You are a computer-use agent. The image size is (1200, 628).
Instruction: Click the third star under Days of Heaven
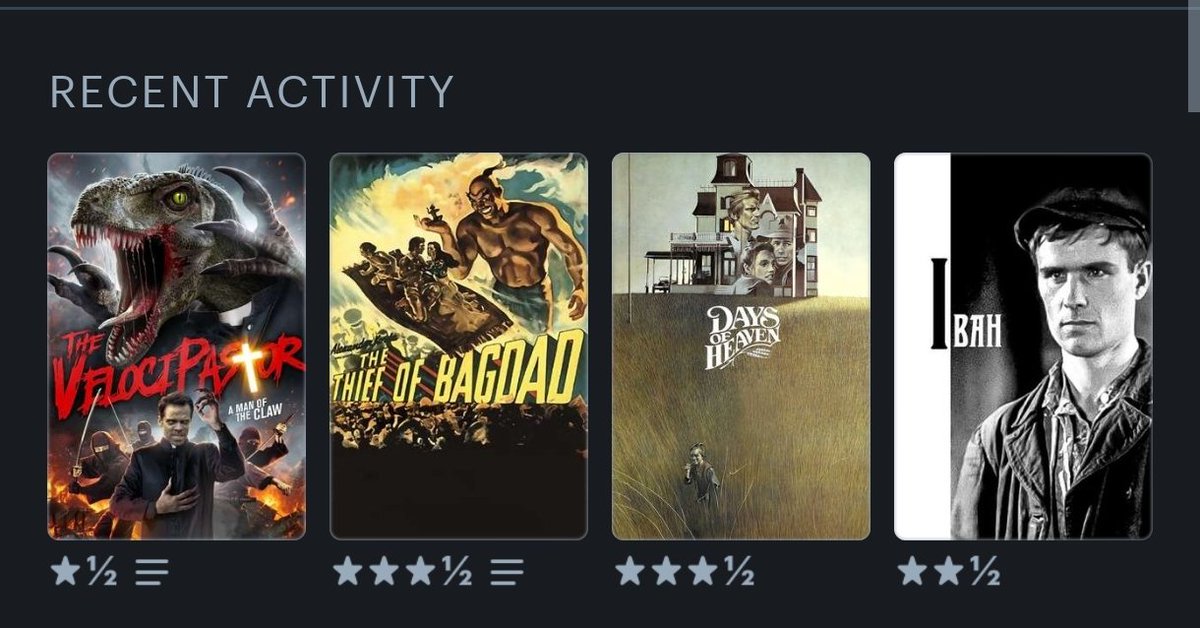pyautogui.click(x=702, y=572)
